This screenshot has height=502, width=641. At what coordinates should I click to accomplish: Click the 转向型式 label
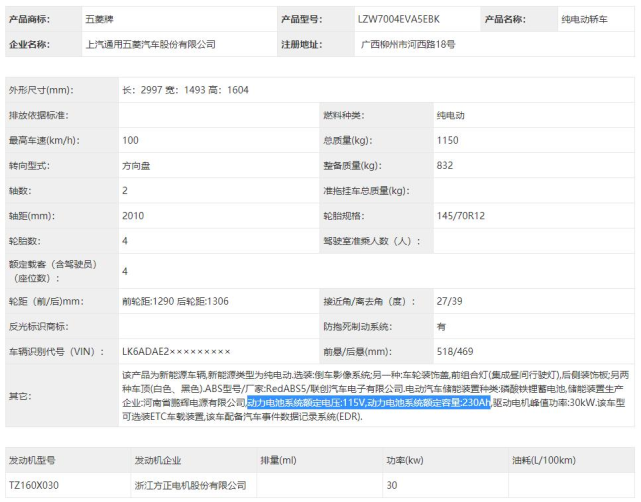[29, 166]
